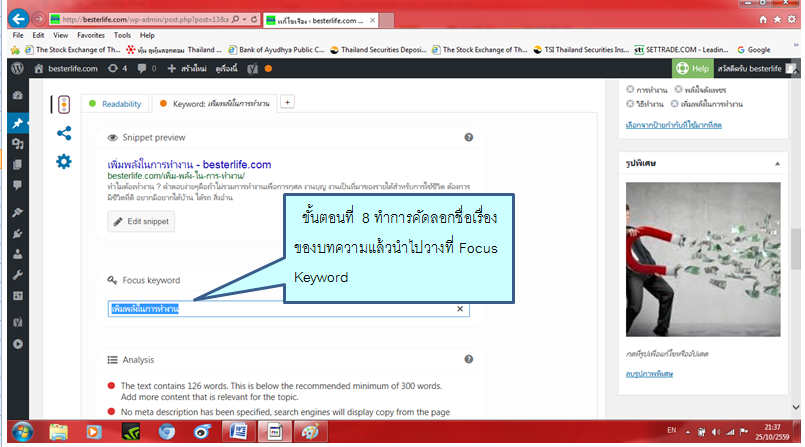Open Chrome from the taskbar
This screenshot has width=805, height=447.
click(x=166, y=432)
